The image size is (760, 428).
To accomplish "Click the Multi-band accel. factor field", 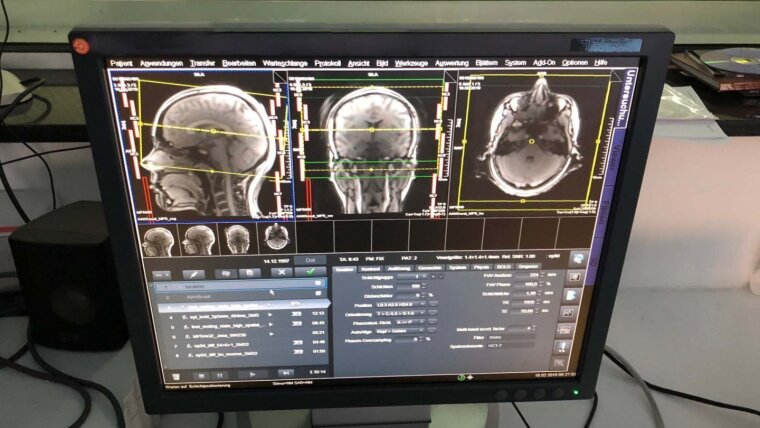I will 522,329.
